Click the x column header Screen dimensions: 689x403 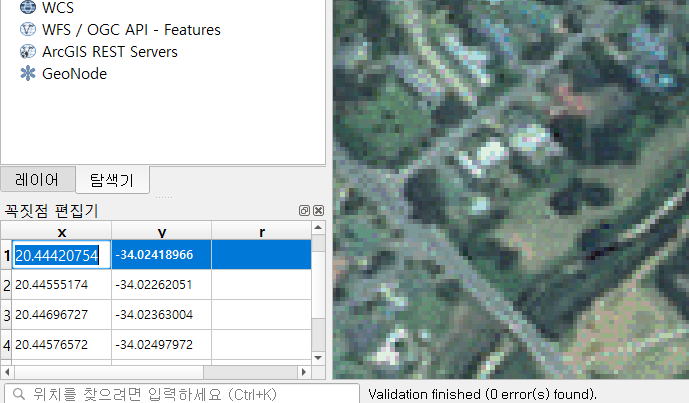pos(62,231)
